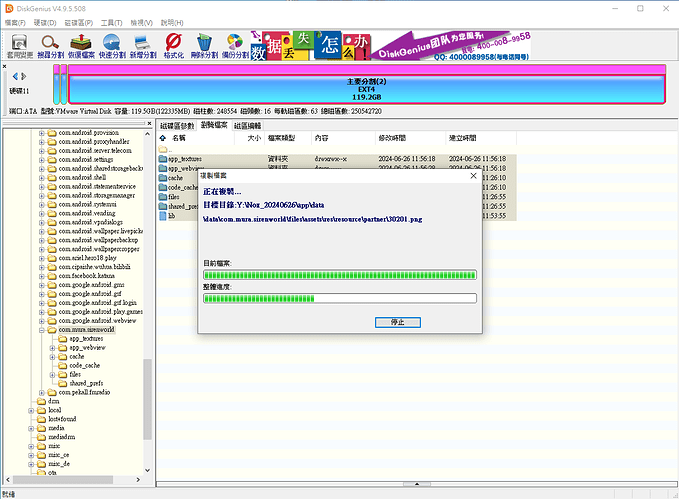Click the Format toolbar icon
The height and width of the screenshot is (499, 679).
pyautogui.click(x=173, y=43)
